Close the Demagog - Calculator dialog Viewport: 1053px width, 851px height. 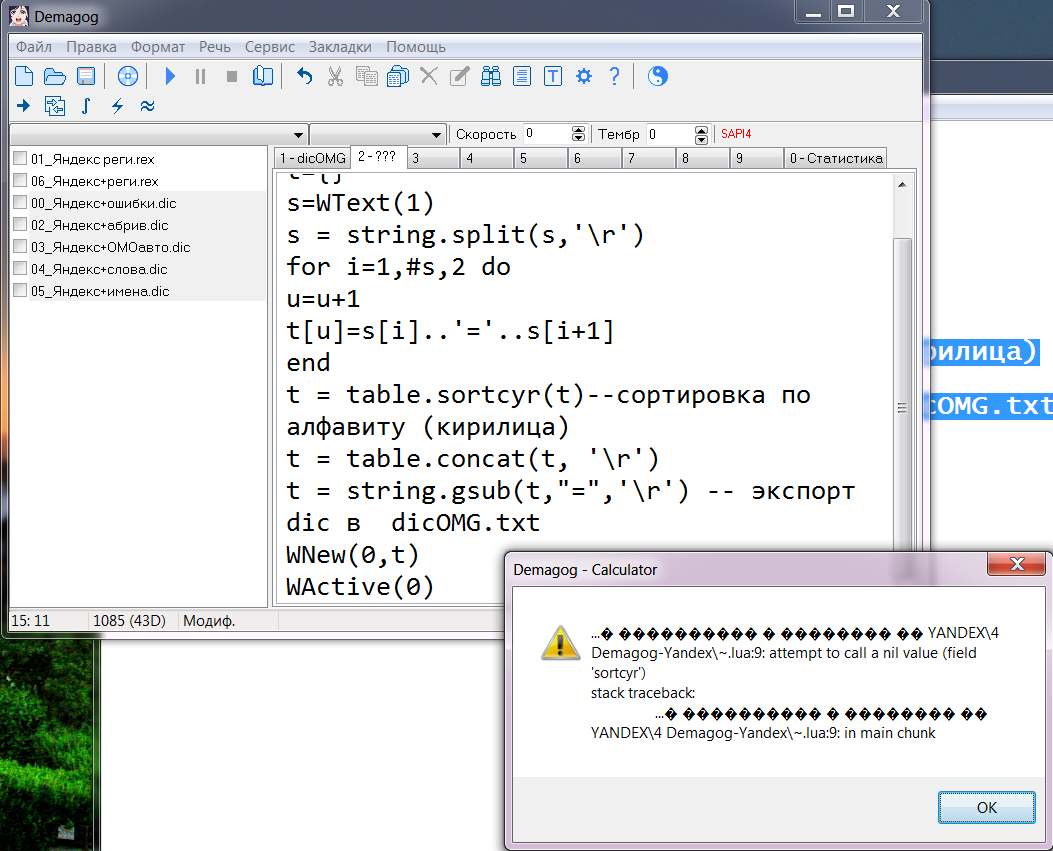[x=1017, y=564]
